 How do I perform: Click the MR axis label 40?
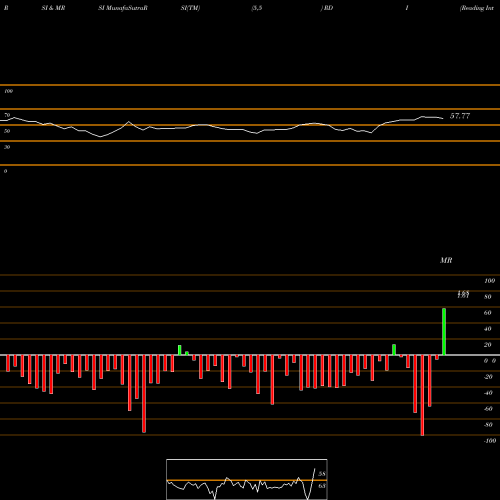pos(488,329)
